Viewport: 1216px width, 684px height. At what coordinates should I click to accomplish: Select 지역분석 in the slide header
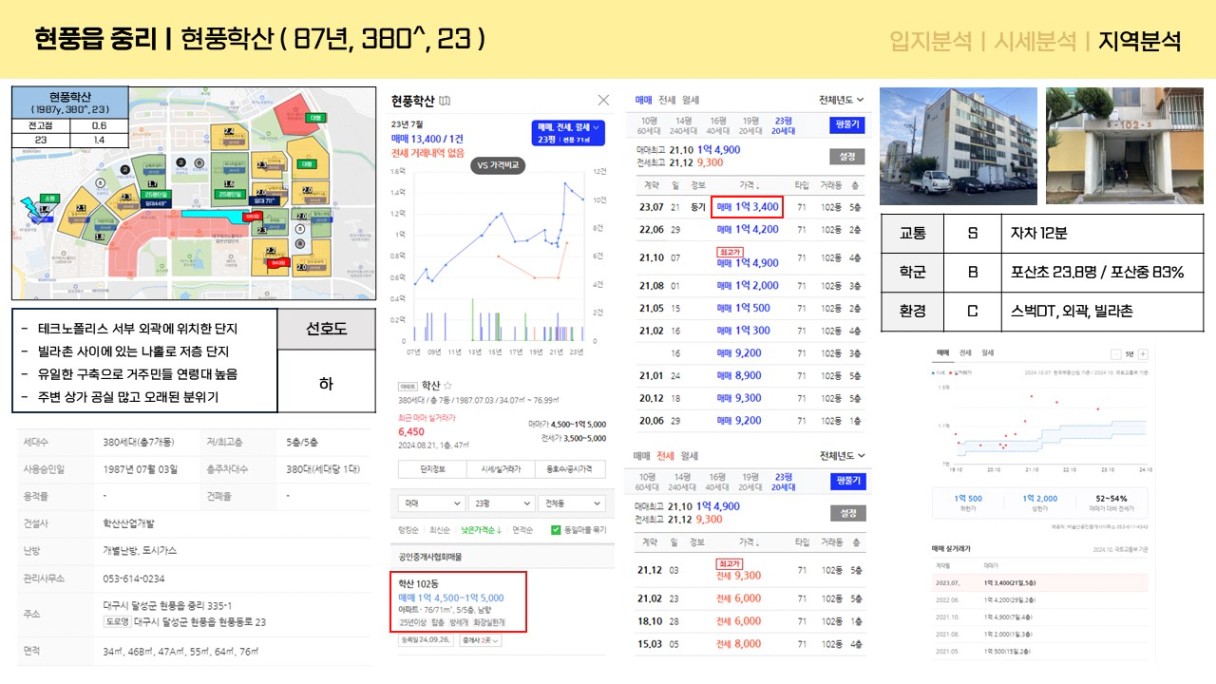(x=1139, y=41)
